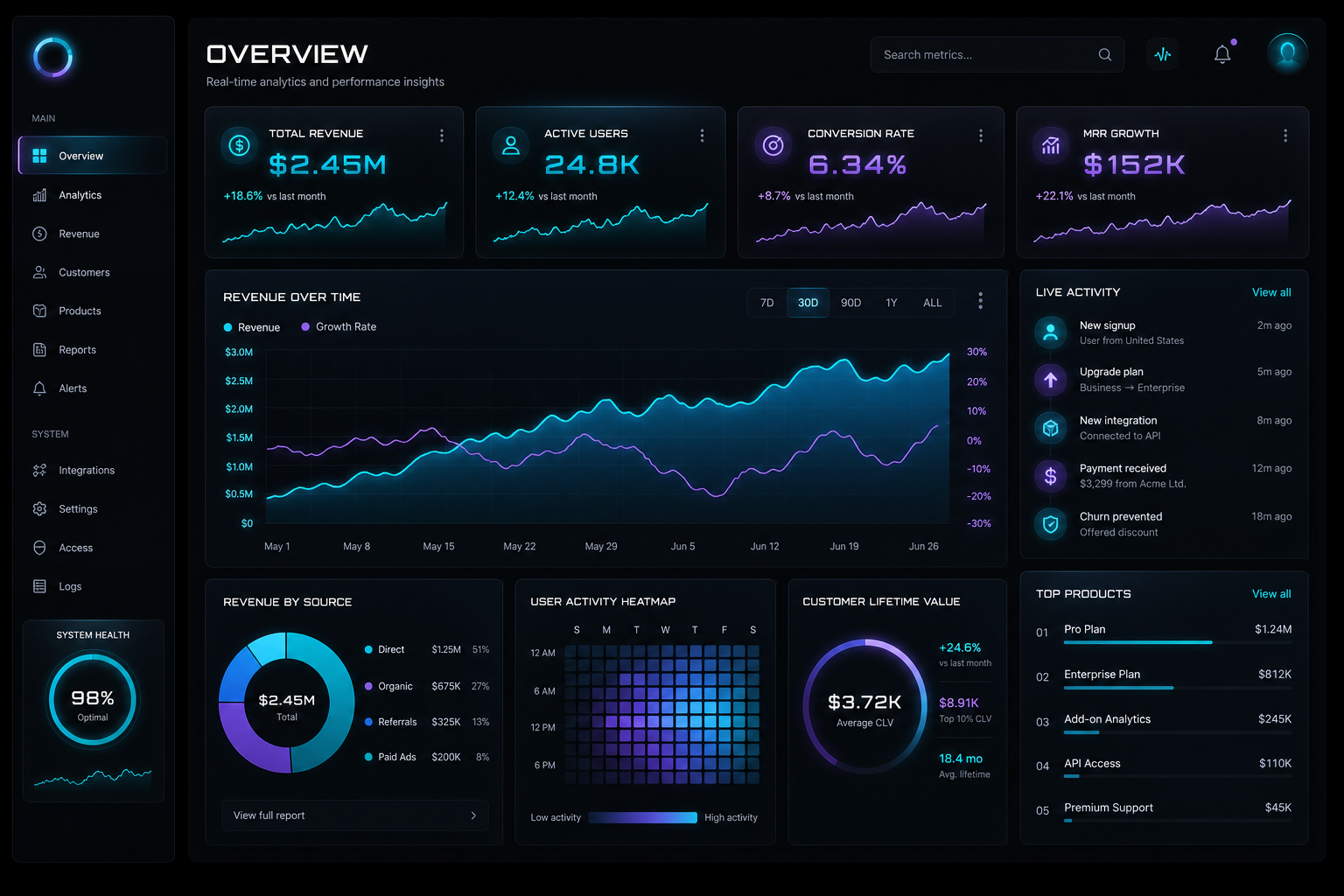Click the Average CLV ring gauge

tap(864, 707)
